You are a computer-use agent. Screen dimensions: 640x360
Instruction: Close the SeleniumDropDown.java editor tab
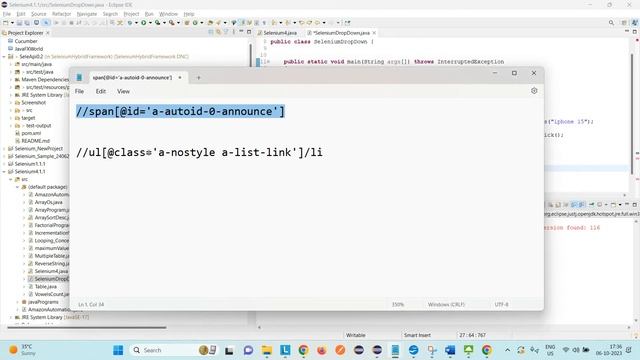(374, 33)
